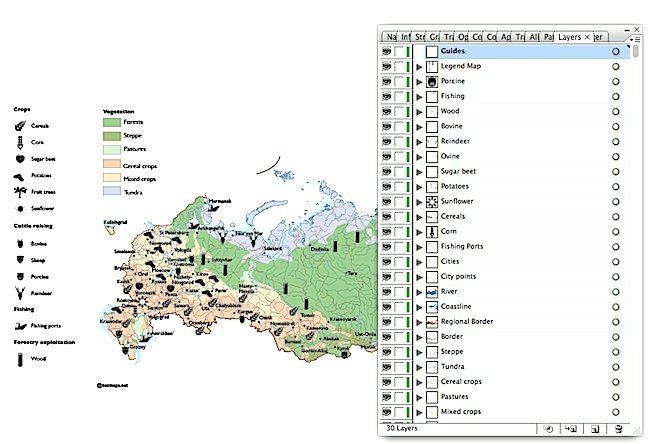Click the target circle of Porcine layer
The height and width of the screenshot is (444, 650).
pyautogui.click(x=616, y=81)
